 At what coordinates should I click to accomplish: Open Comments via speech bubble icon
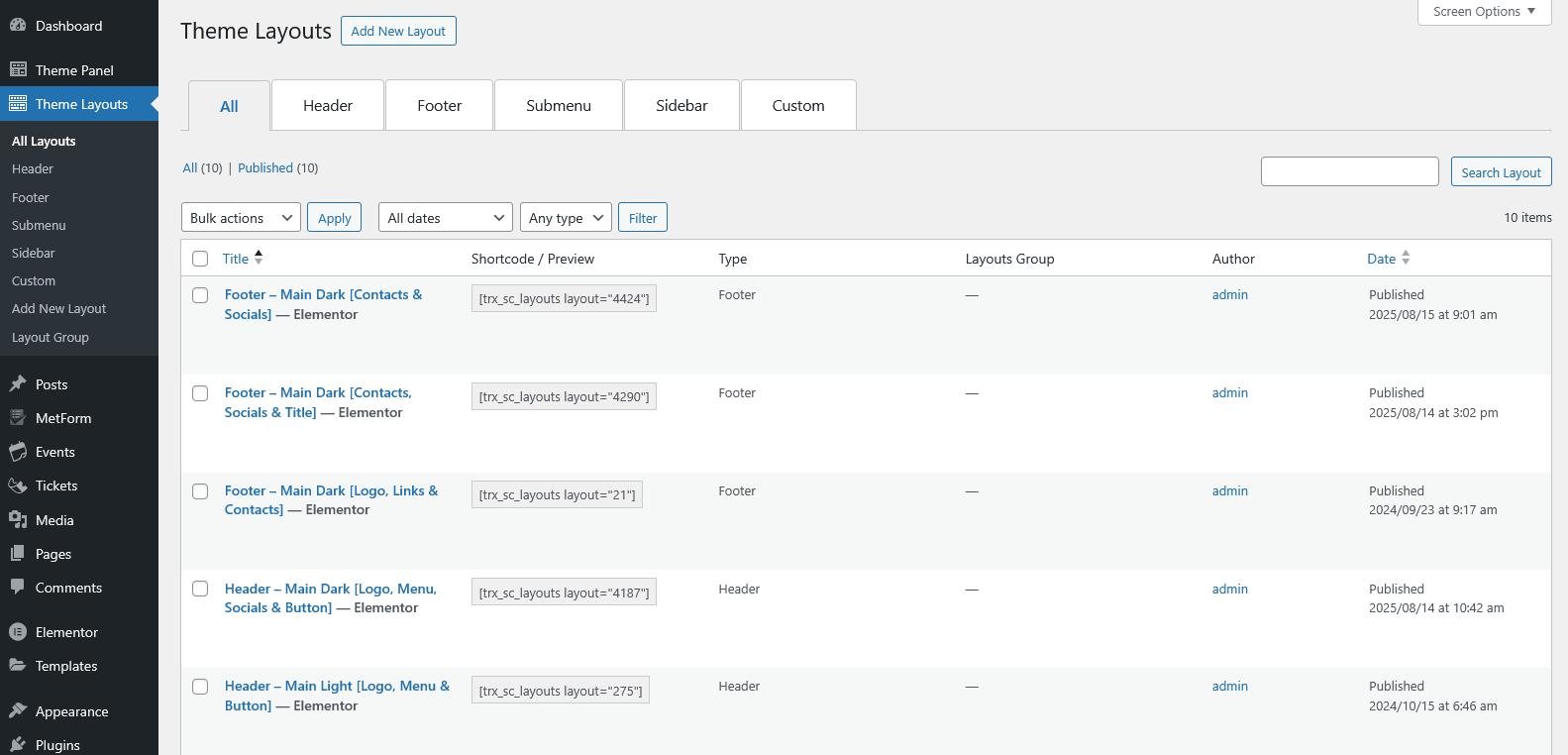(x=18, y=587)
